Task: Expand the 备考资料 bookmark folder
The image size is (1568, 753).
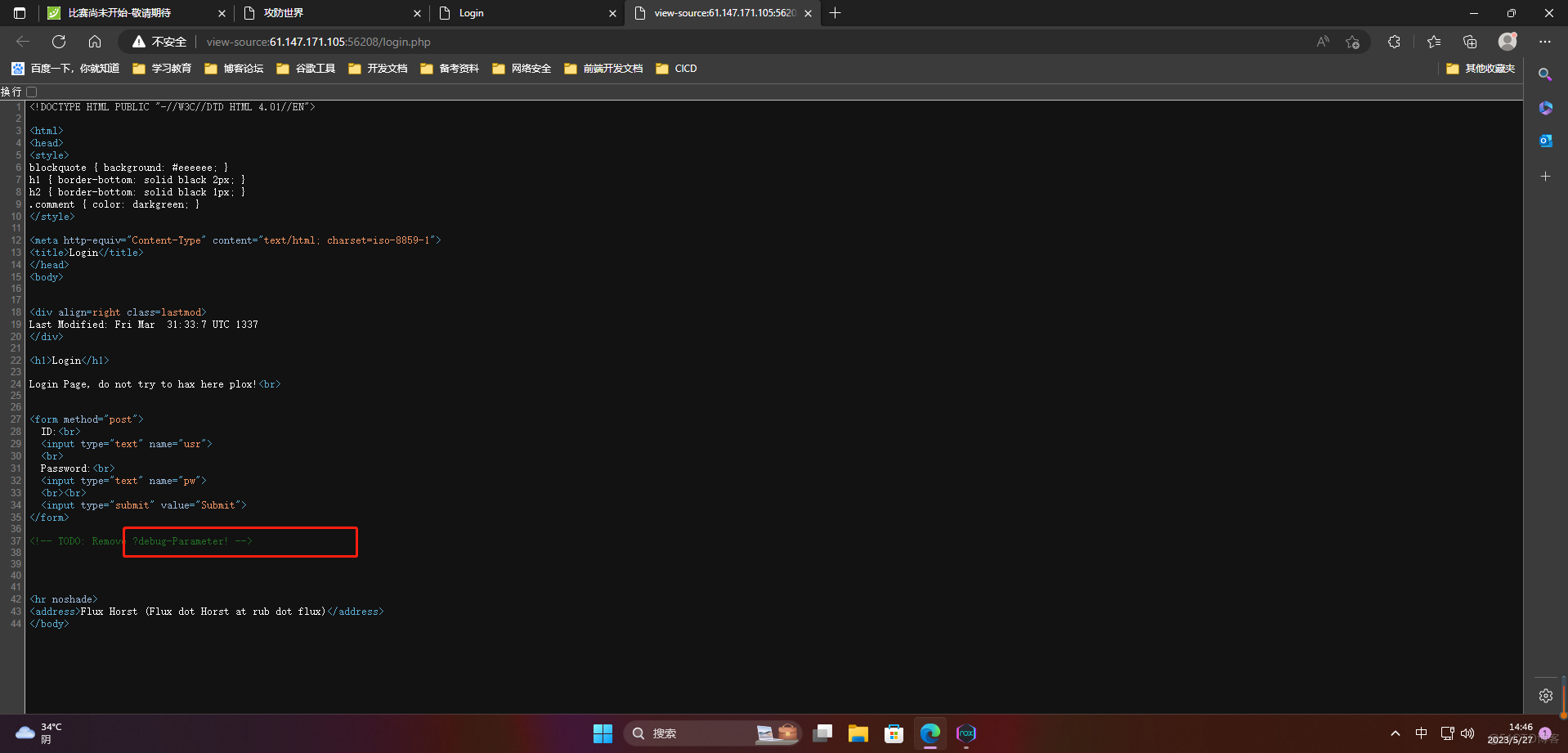Action: [x=450, y=69]
